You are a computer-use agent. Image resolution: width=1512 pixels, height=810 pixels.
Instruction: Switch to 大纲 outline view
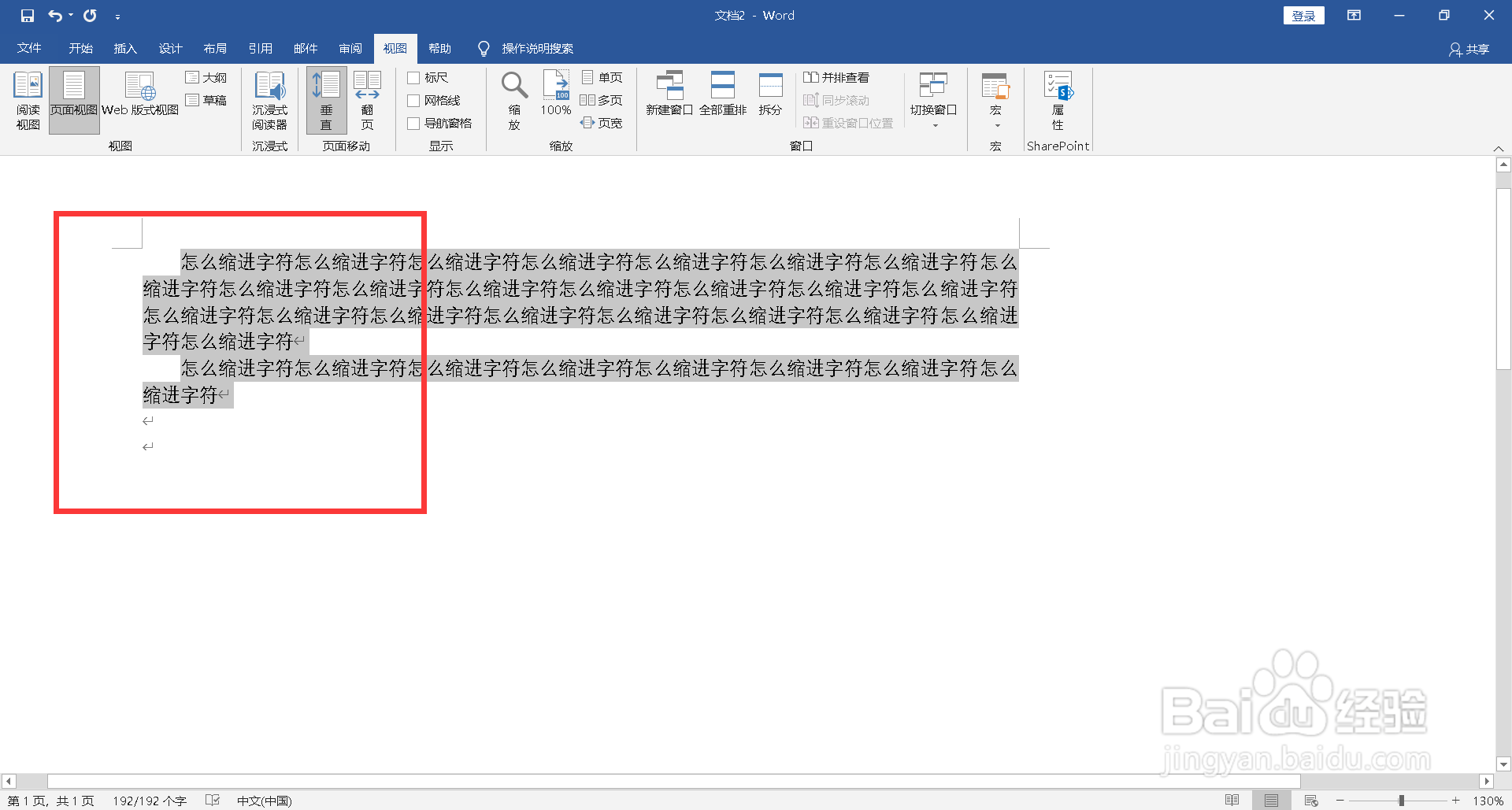pos(206,78)
